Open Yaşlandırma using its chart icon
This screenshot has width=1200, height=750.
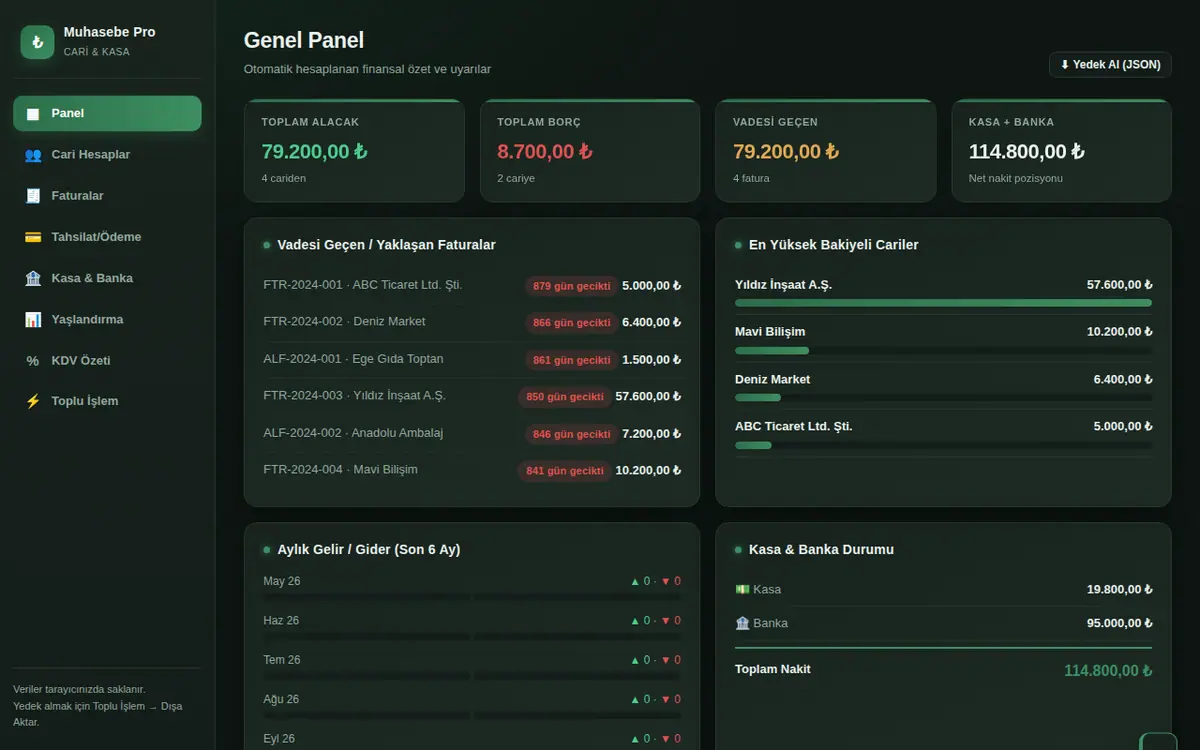pyautogui.click(x=33, y=319)
